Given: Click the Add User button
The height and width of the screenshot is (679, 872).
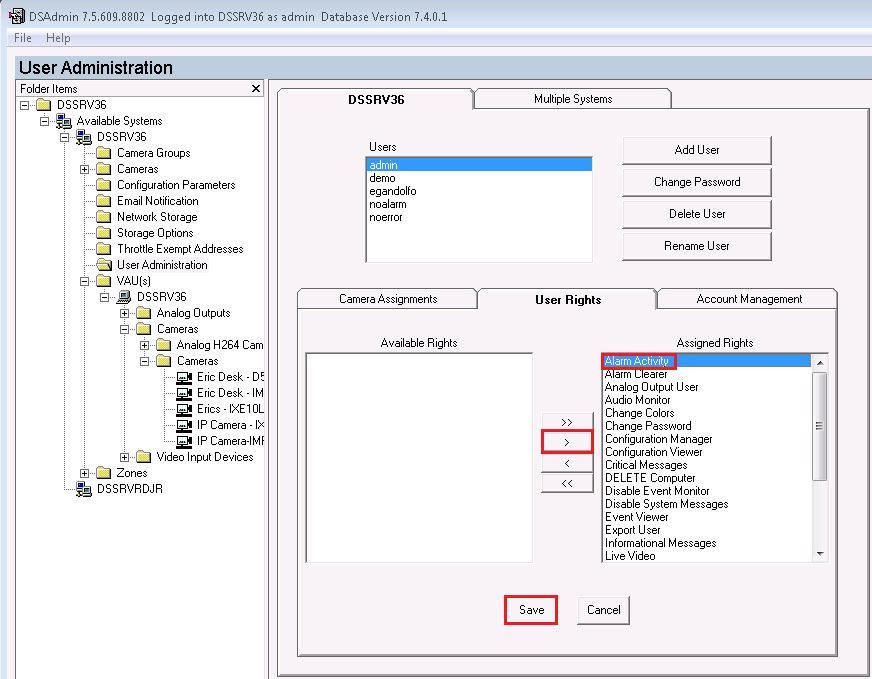Looking at the screenshot, I should [x=696, y=150].
